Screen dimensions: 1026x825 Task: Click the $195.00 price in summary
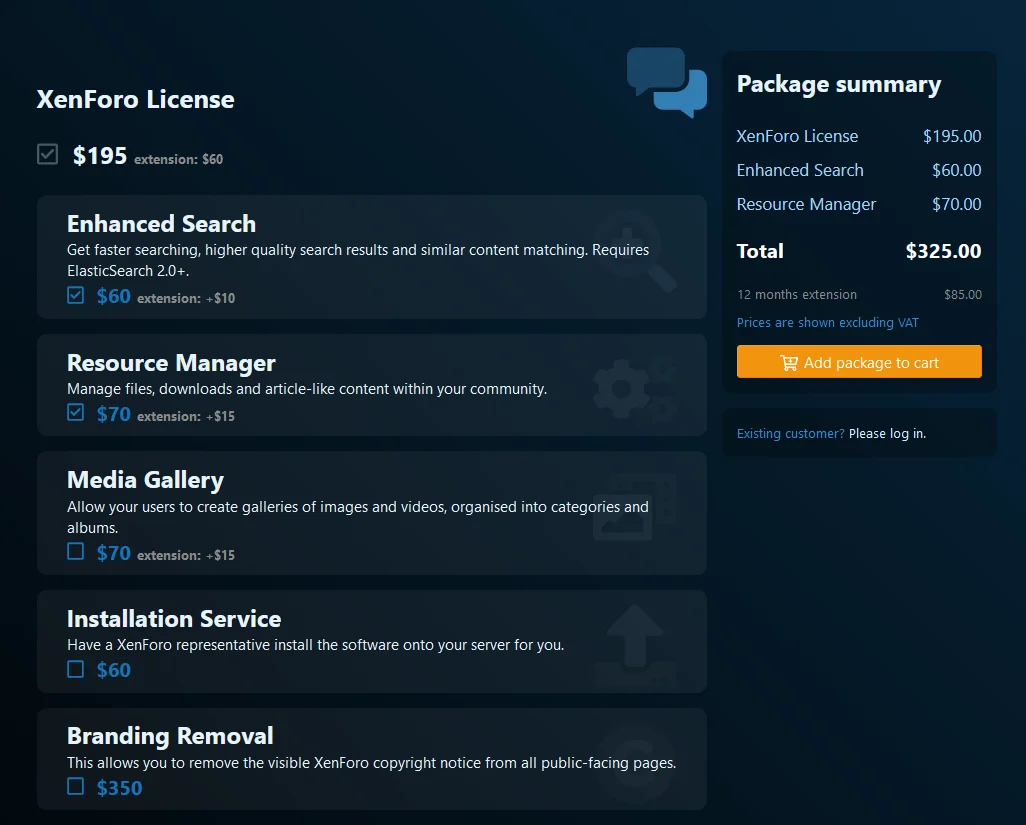coord(951,136)
